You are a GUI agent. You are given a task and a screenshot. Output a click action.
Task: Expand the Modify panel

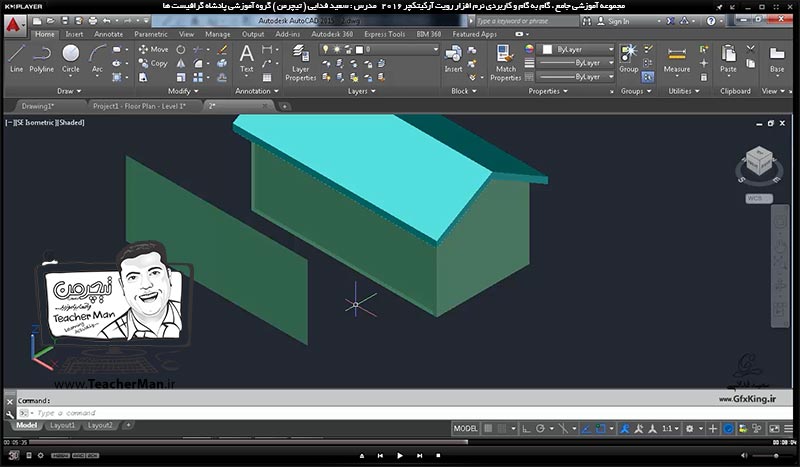(x=183, y=91)
